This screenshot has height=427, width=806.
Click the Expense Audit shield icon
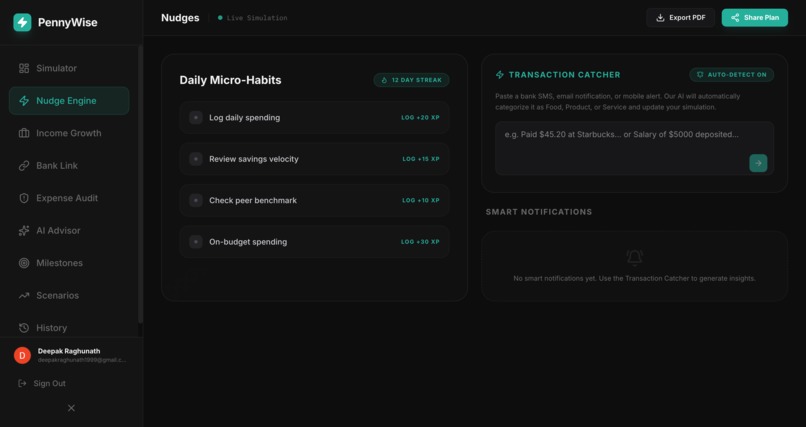[24, 198]
